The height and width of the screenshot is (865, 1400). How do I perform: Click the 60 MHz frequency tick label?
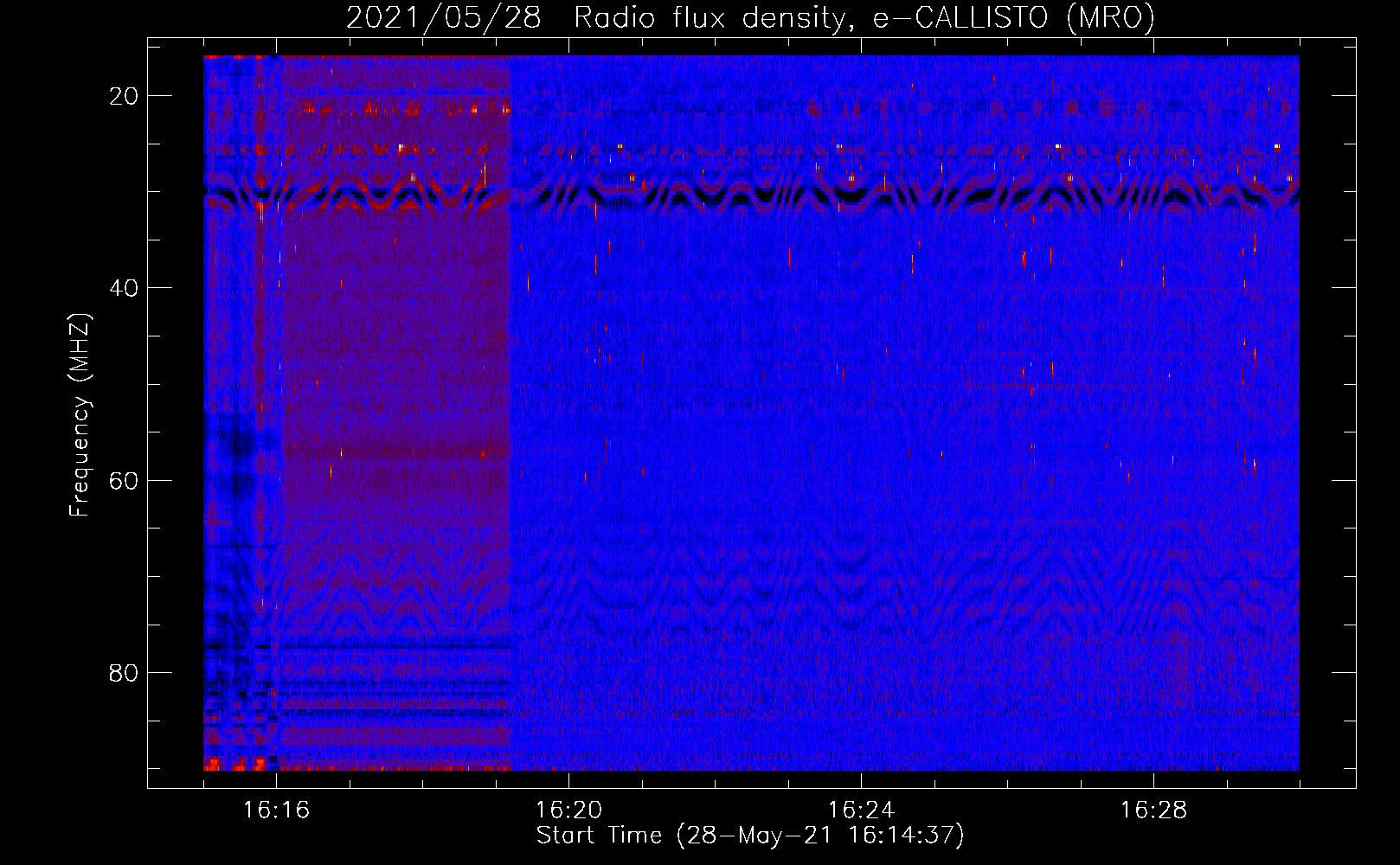pos(125,480)
